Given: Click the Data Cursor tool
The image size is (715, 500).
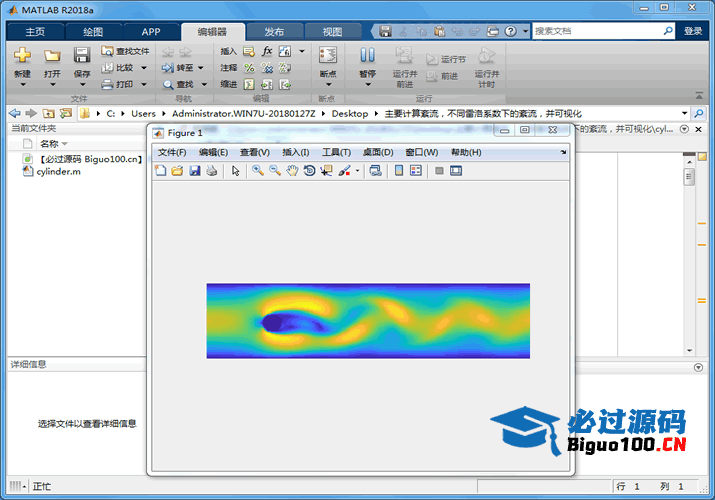Looking at the screenshot, I should 326,171.
